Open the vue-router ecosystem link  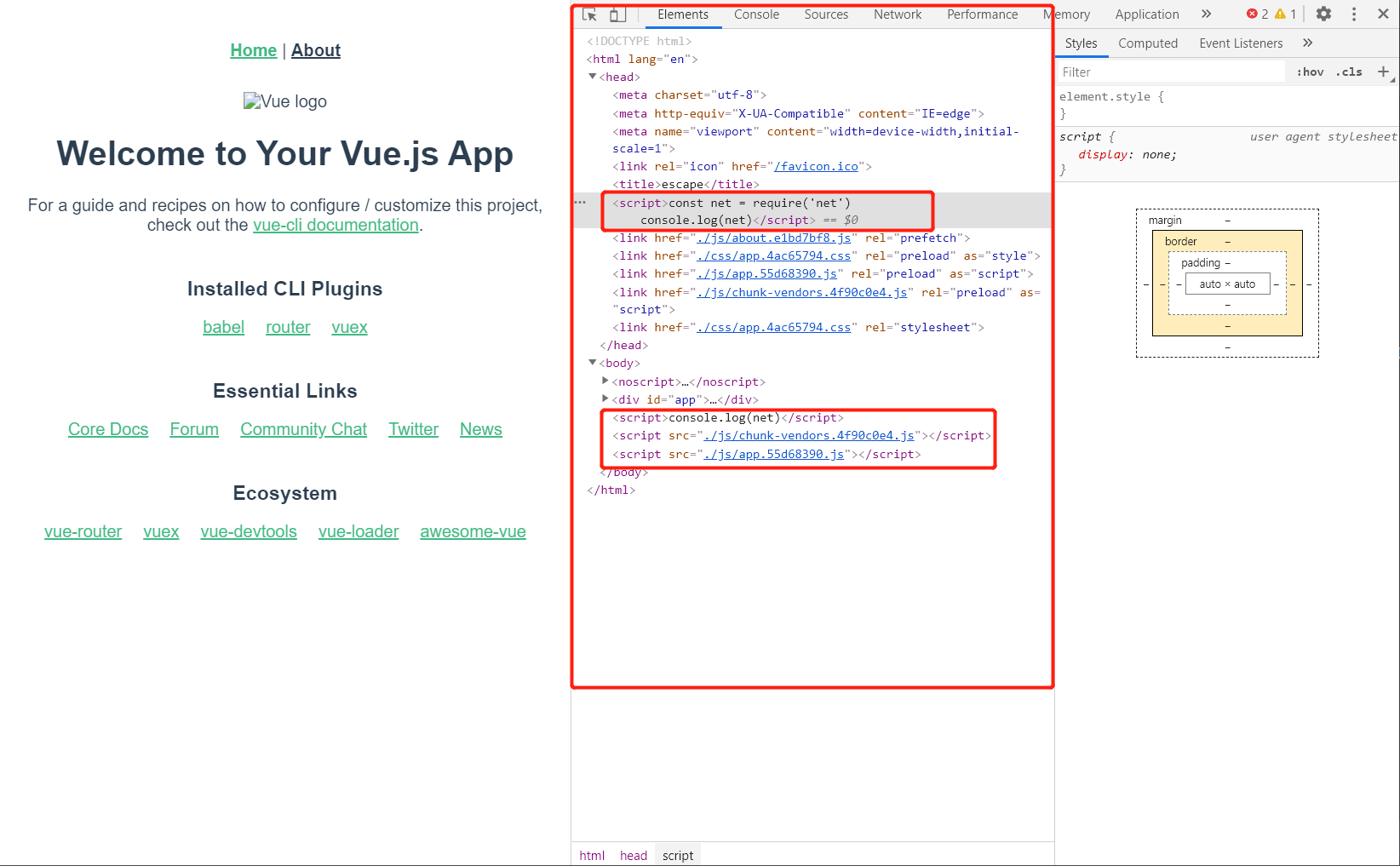pos(83,531)
